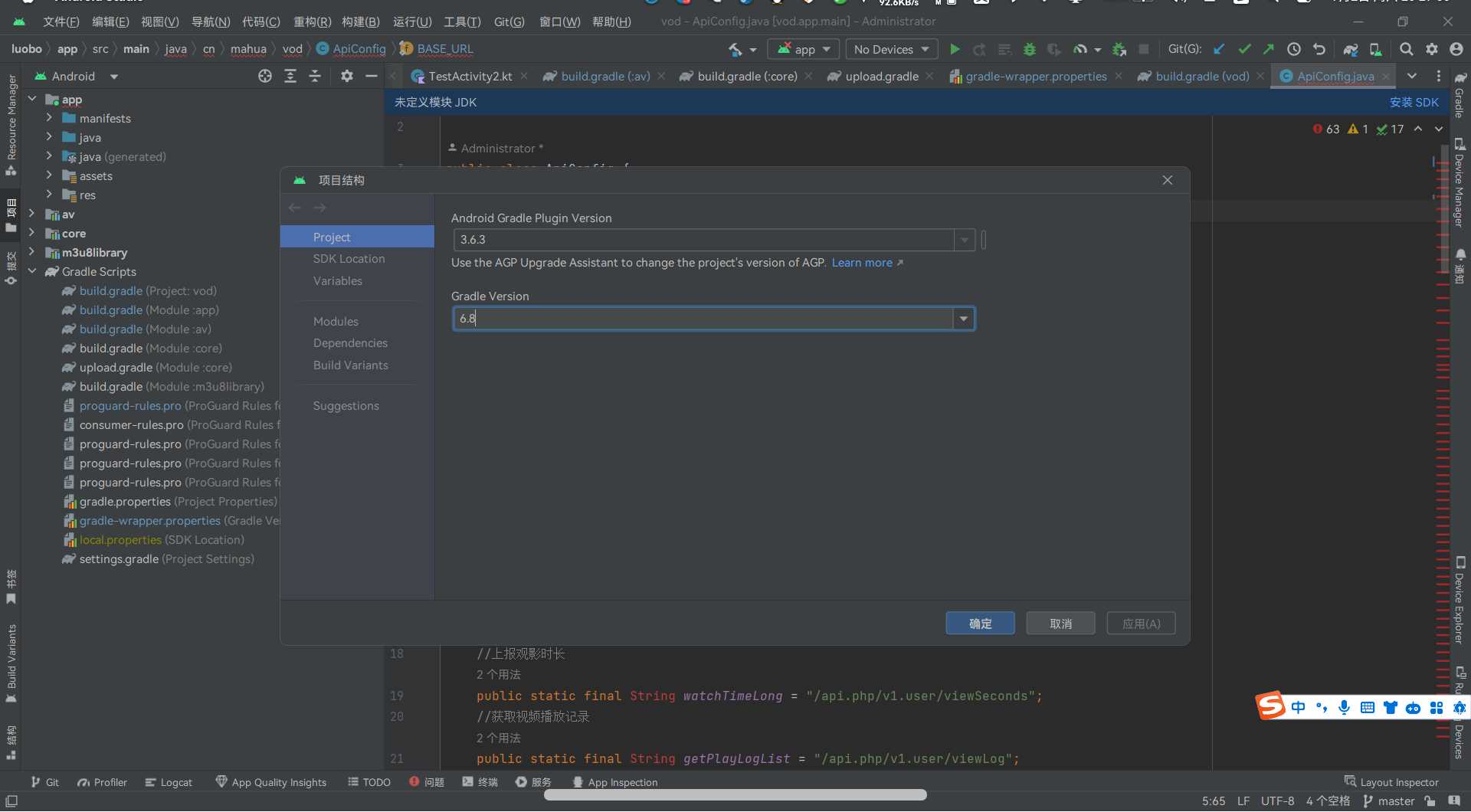The width and height of the screenshot is (1471, 812).
Task: Open the No Devices selector
Action: point(891,50)
